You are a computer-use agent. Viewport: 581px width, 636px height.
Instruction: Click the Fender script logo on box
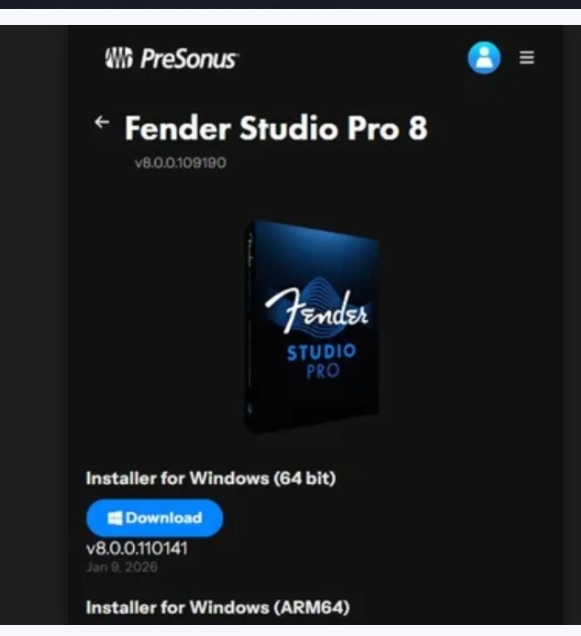316,312
